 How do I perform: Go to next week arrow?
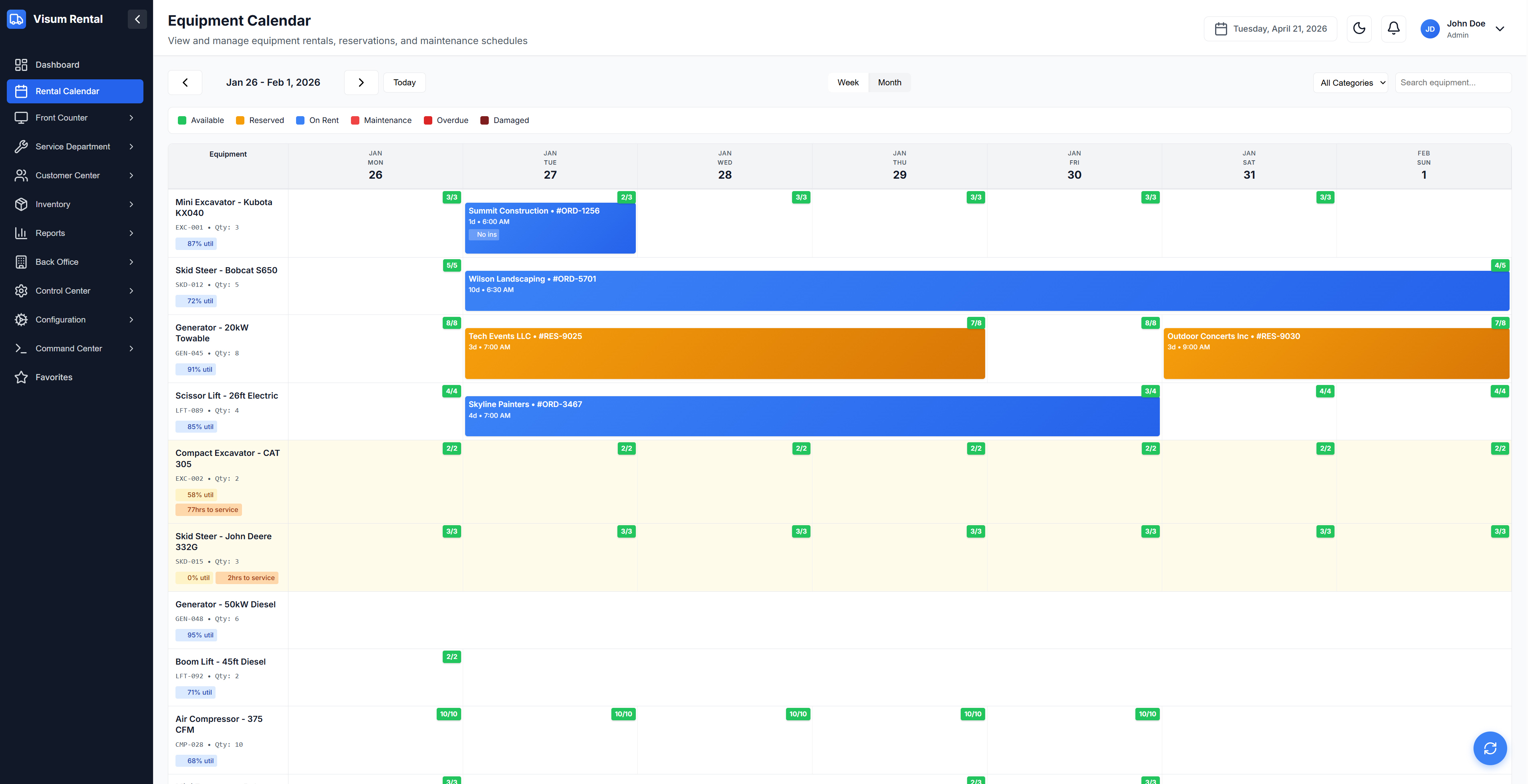click(361, 83)
